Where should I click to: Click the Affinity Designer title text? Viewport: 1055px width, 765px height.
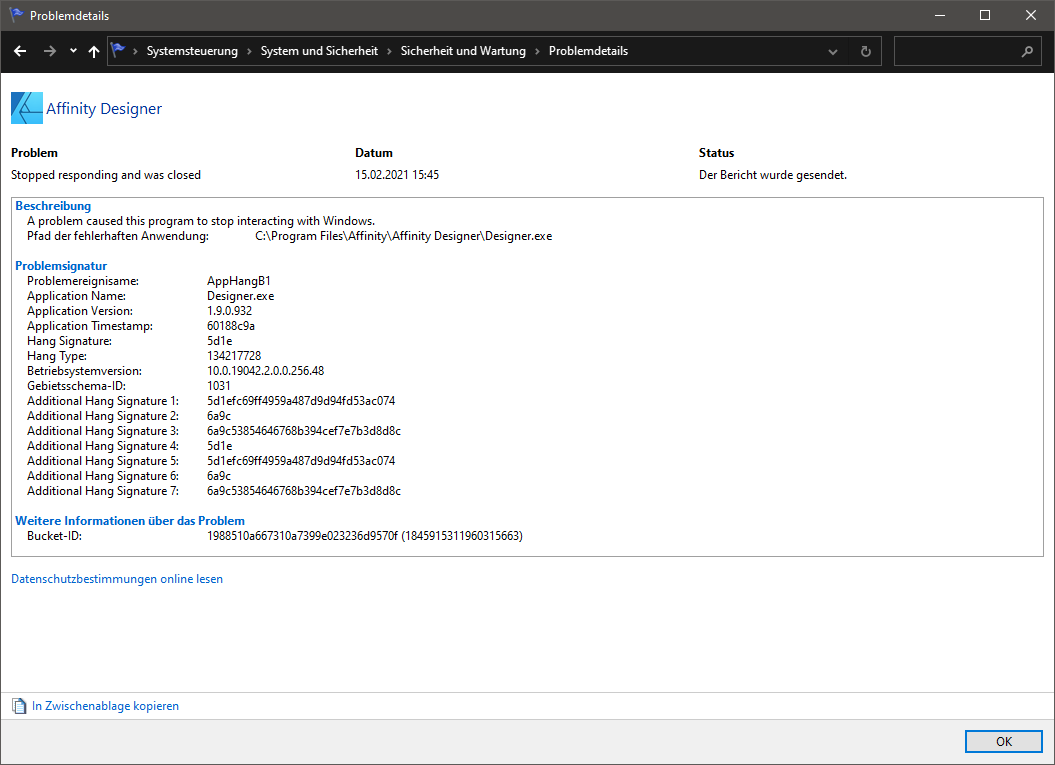point(104,109)
